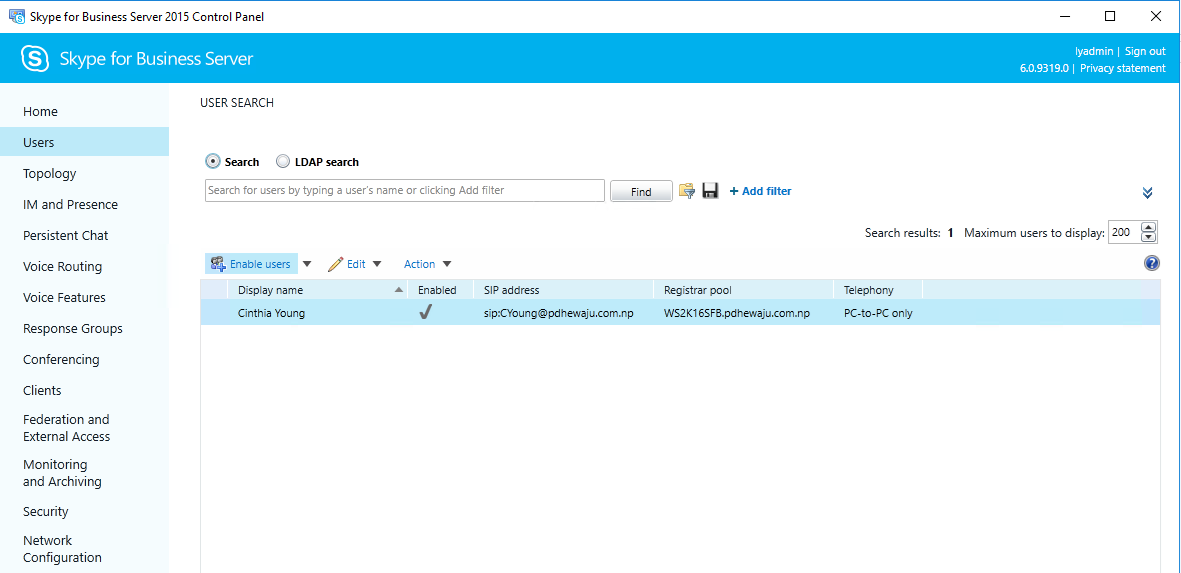
Task: Click the Find button
Action: tap(641, 191)
